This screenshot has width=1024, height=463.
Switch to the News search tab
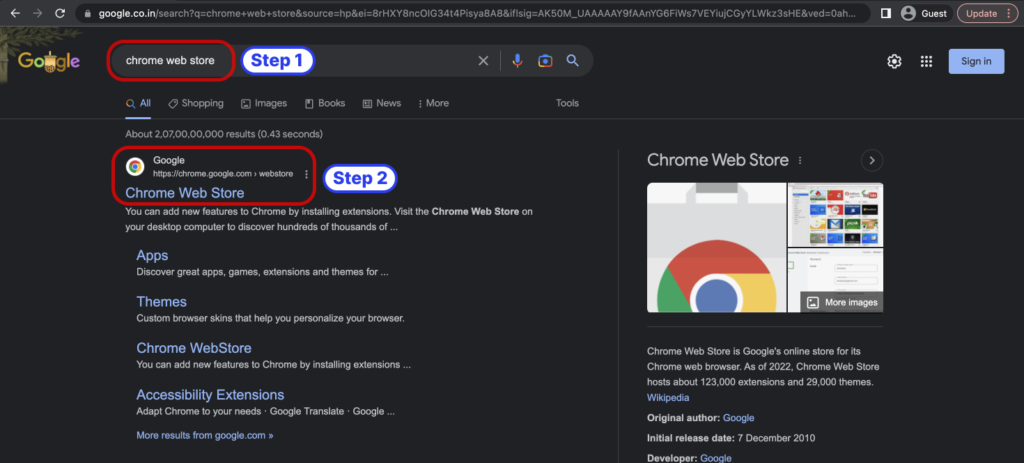381,103
